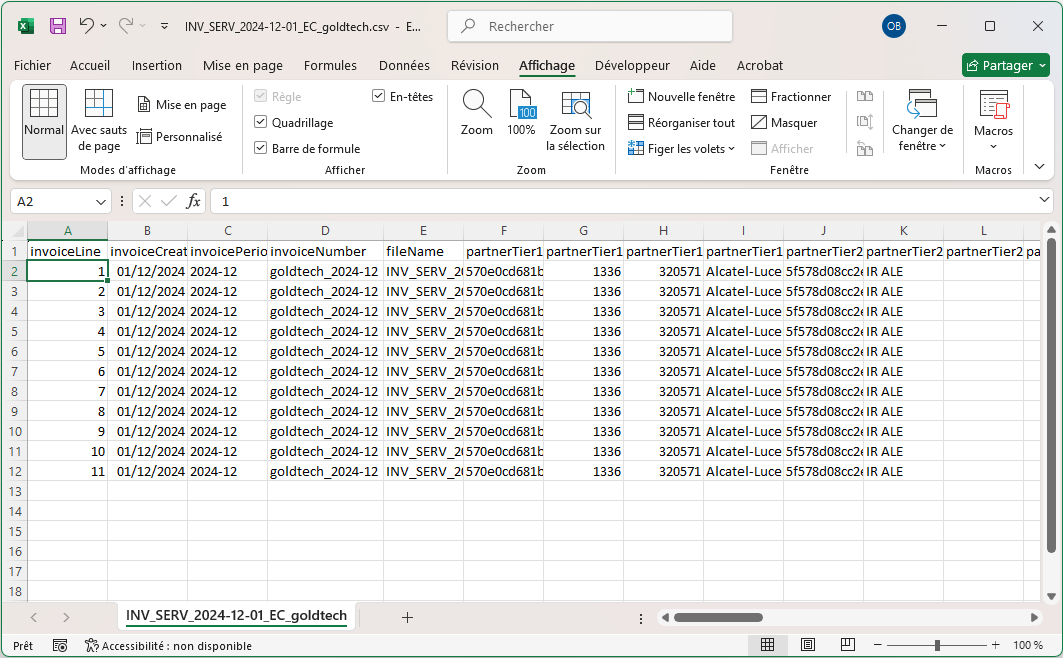
Task: Open Changer de fenêtre dropdown
Action: pyautogui.click(x=922, y=121)
